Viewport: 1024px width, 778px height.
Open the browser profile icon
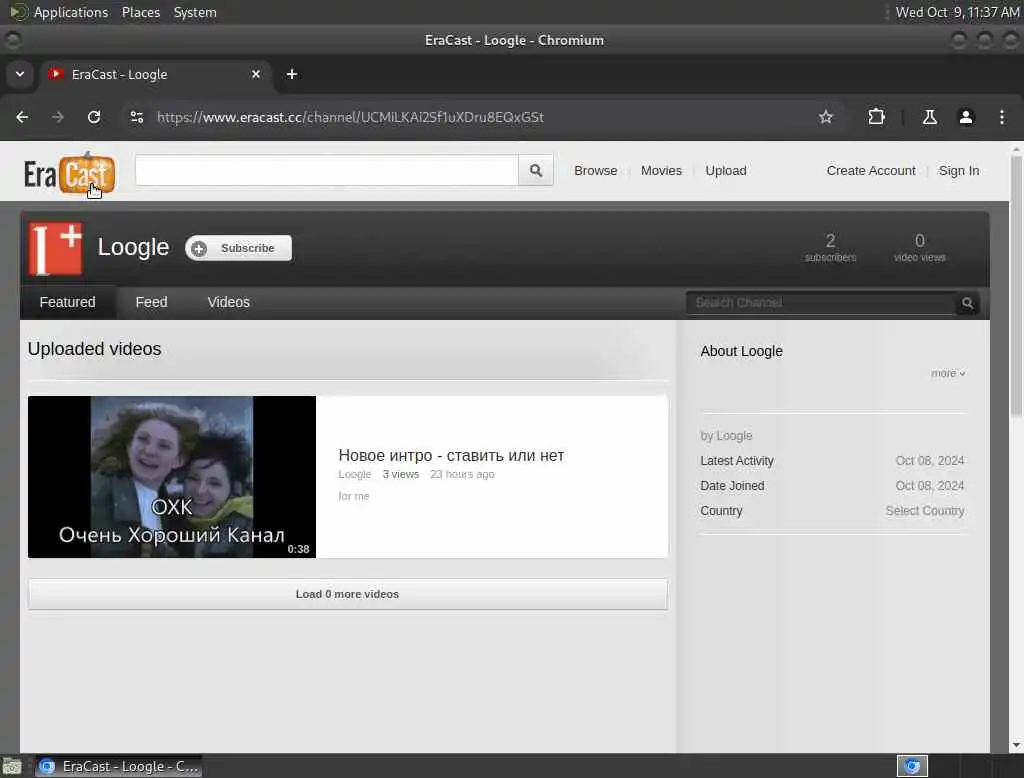point(966,117)
